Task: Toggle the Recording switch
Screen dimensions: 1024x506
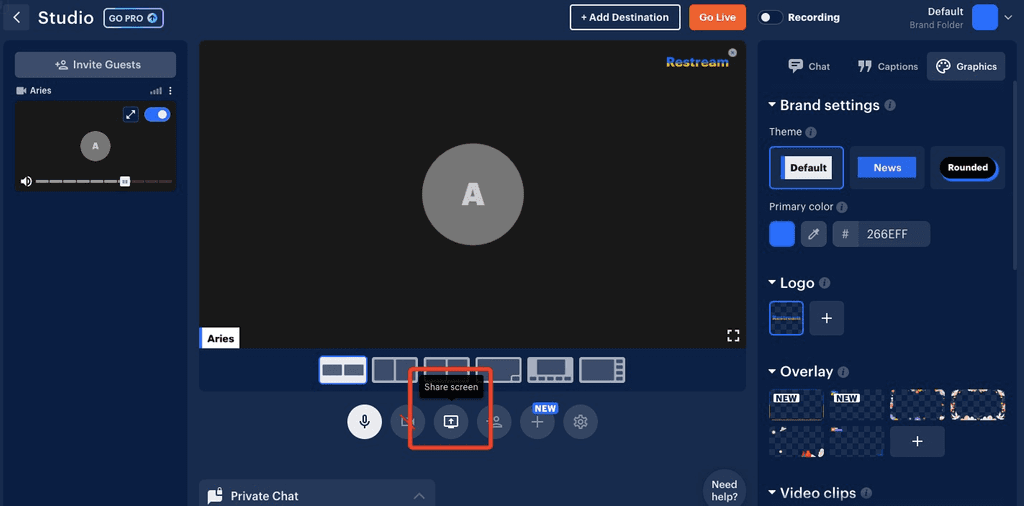Action: (770, 17)
